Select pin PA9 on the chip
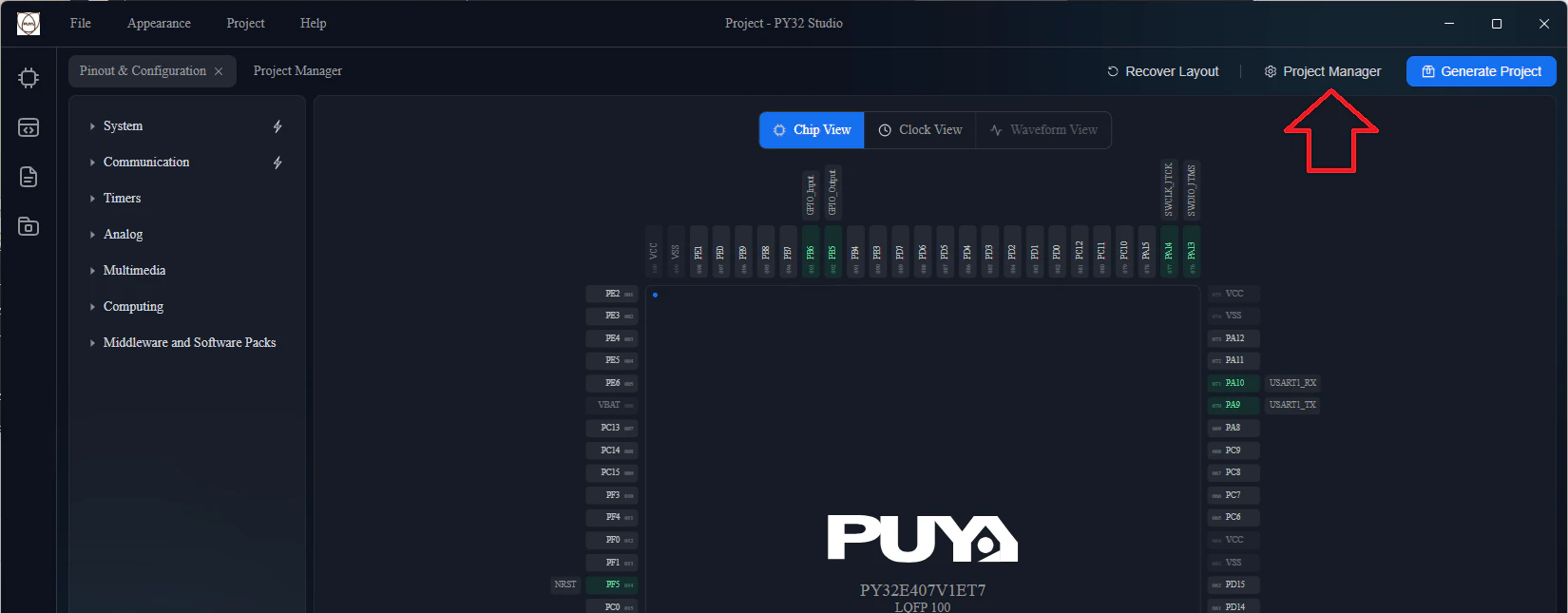 point(1233,405)
